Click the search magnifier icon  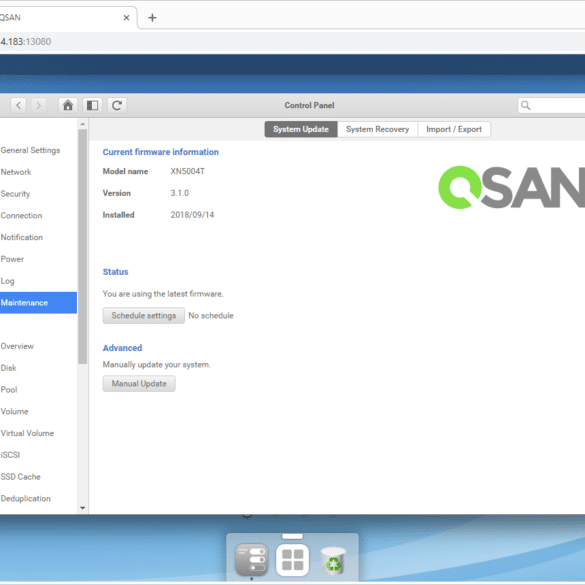[526, 106]
